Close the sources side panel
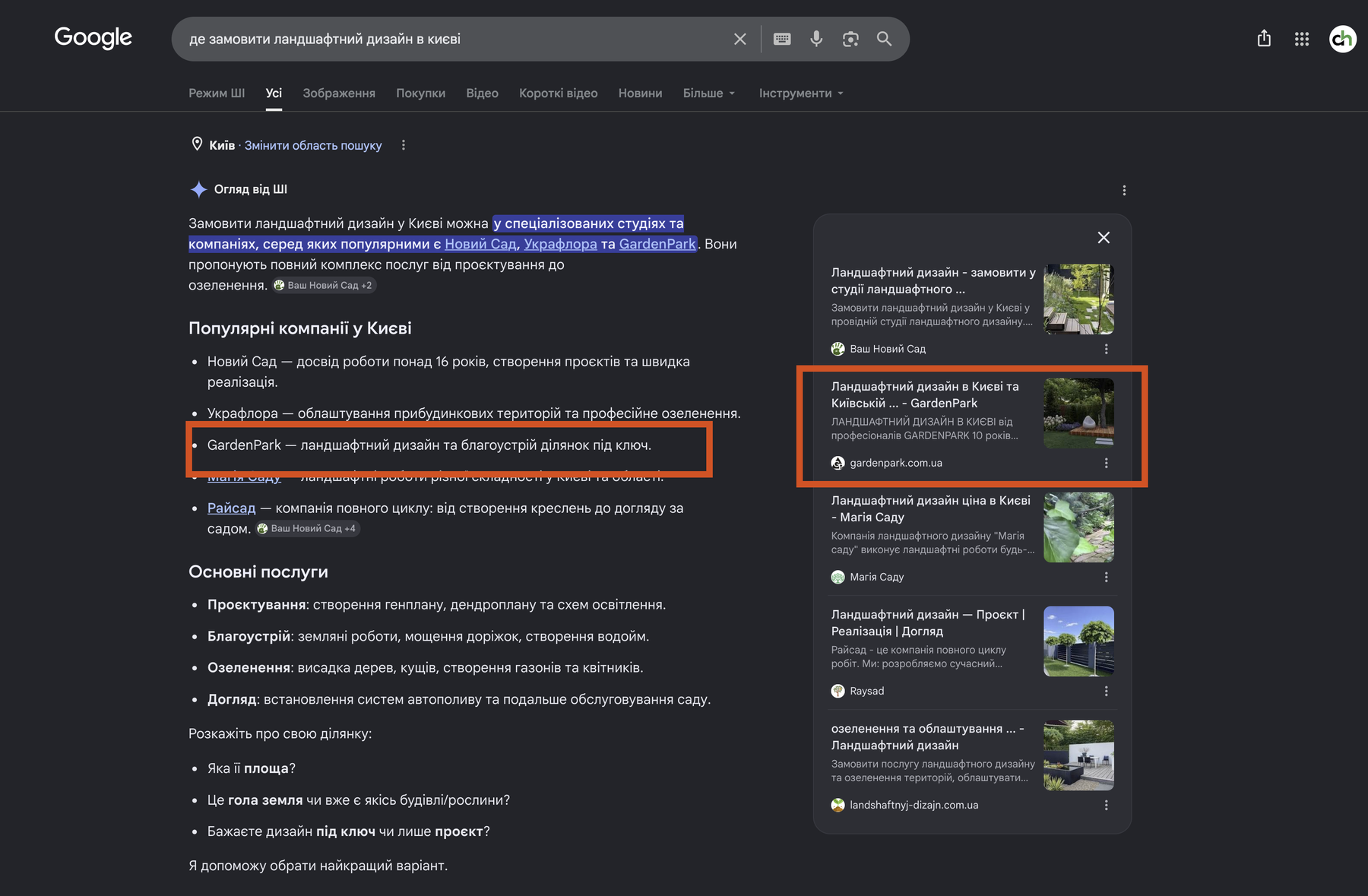This screenshot has height=896, width=1368. (x=1104, y=238)
